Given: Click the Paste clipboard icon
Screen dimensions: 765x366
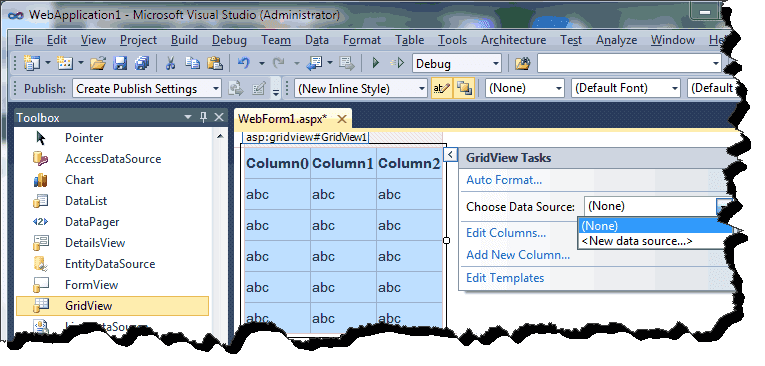Looking at the screenshot, I should tap(215, 63).
